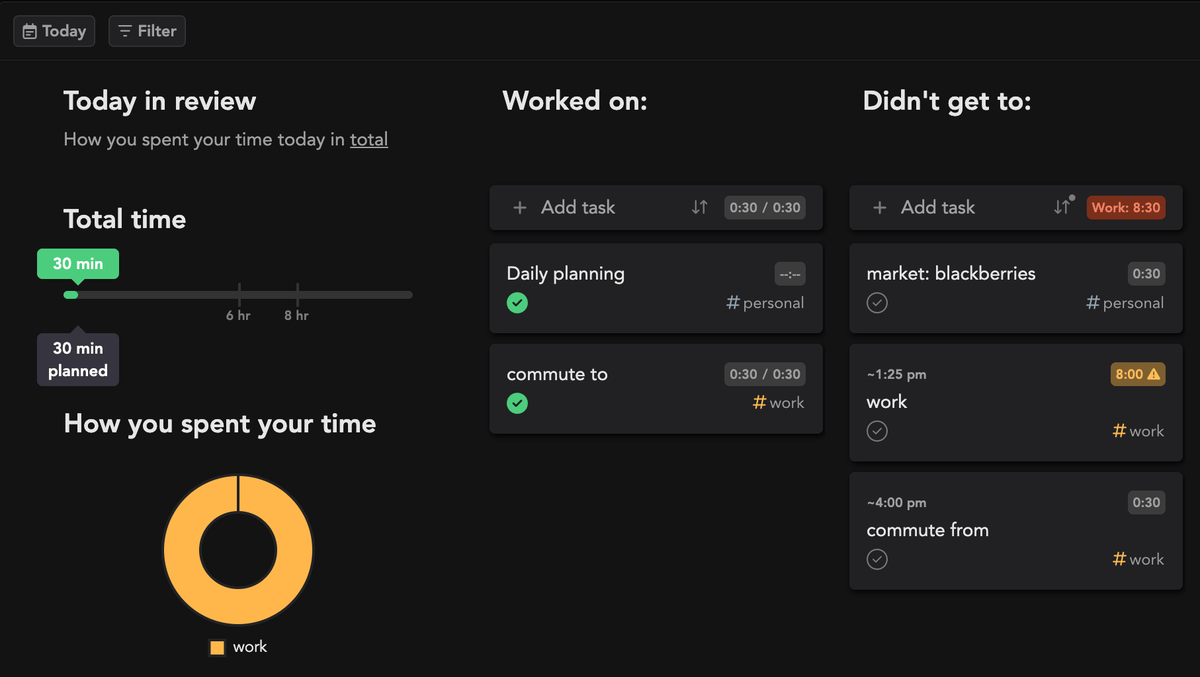Open the Filter menu
The image size is (1200, 677).
(x=147, y=31)
